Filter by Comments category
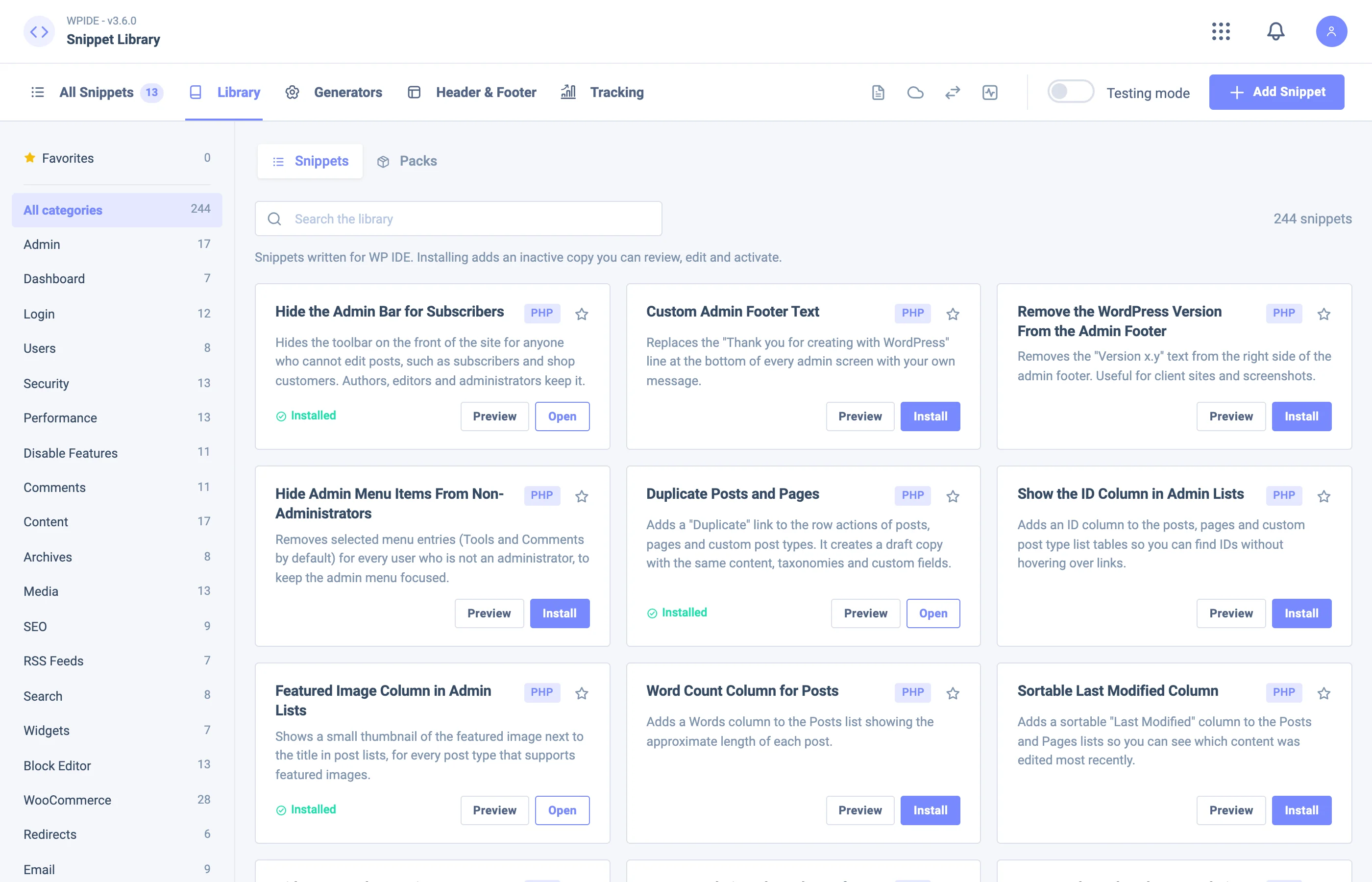This screenshot has height=882, width=1372. (x=117, y=488)
